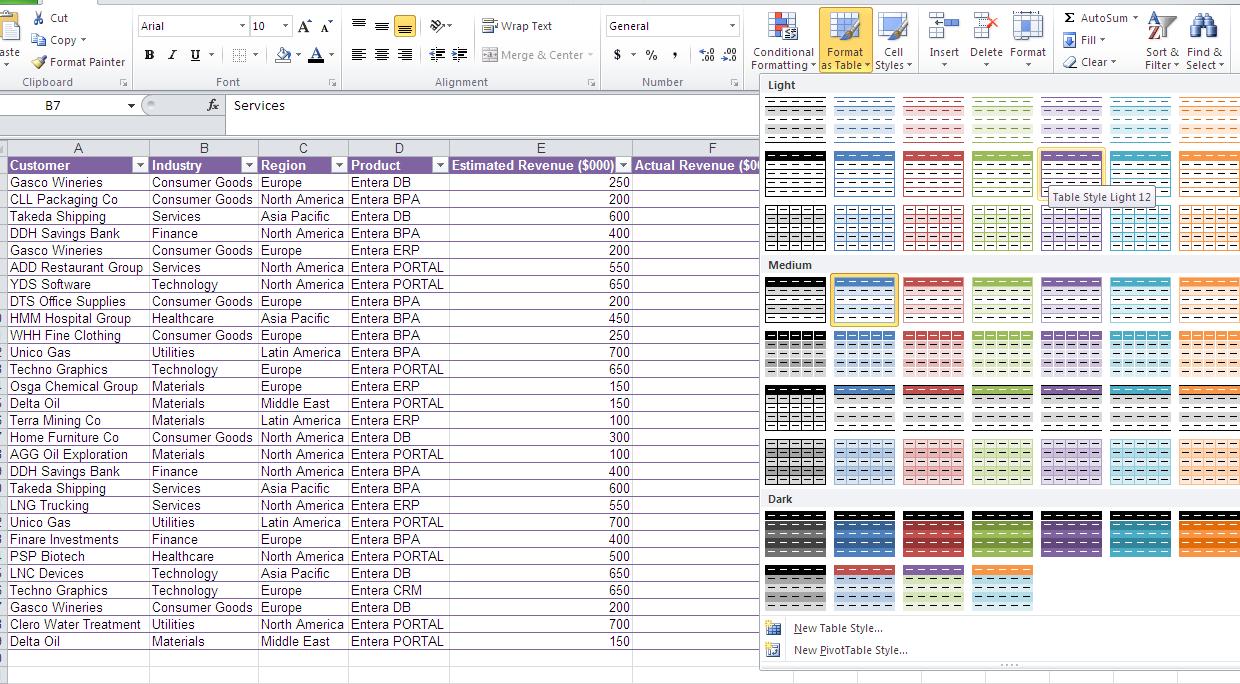Toggle bold formatting
The height and width of the screenshot is (684, 1240).
click(x=149, y=55)
